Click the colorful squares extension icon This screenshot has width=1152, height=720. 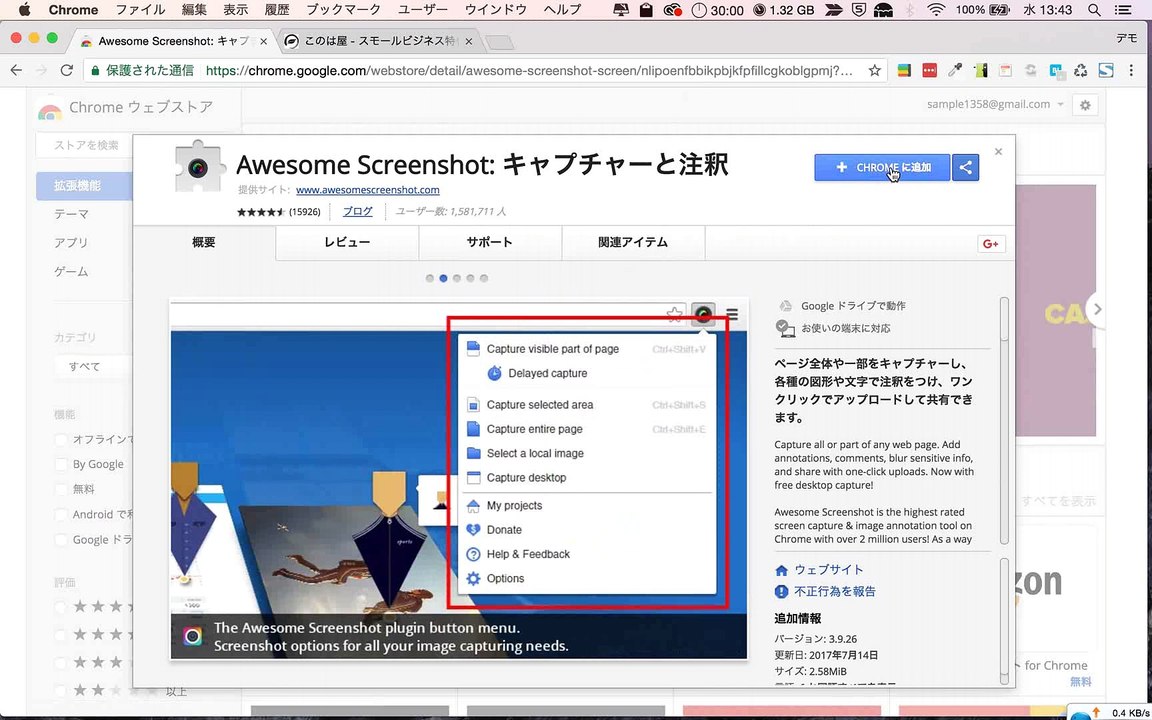(904, 71)
